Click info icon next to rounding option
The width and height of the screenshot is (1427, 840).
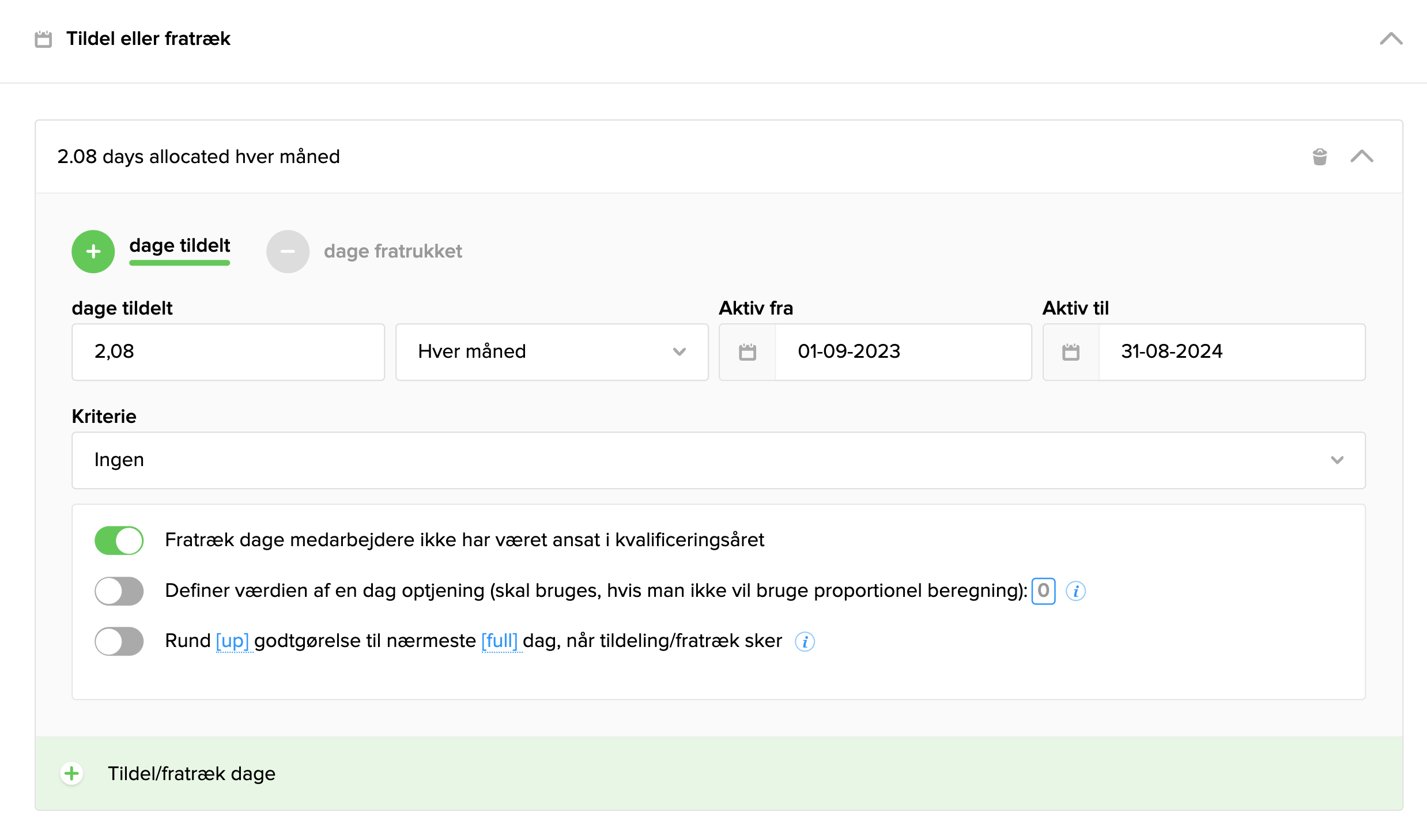(x=805, y=641)
